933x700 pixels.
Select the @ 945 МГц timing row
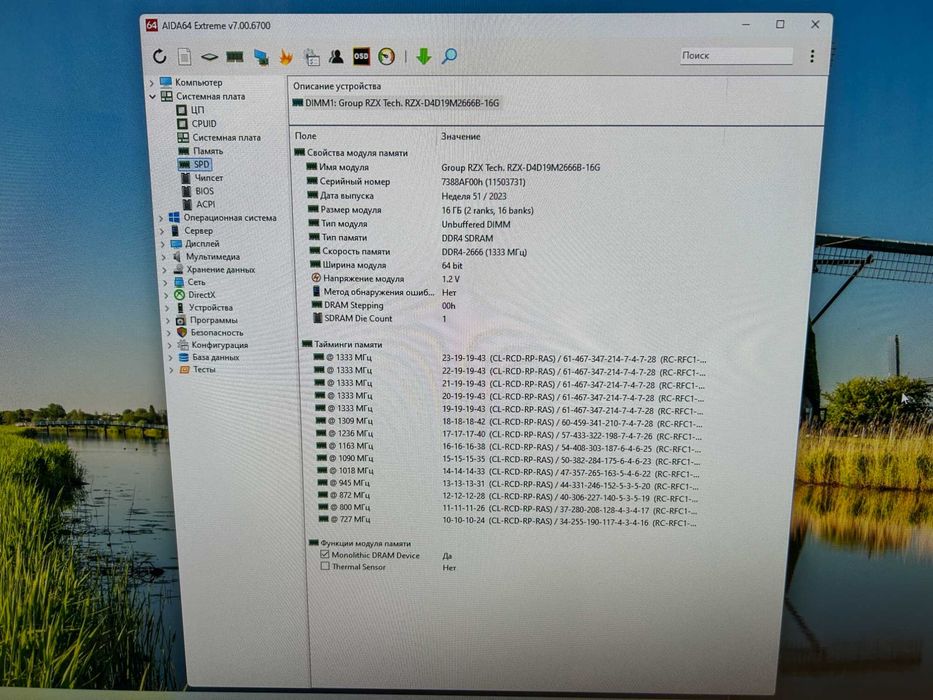(x=508, y=484)
